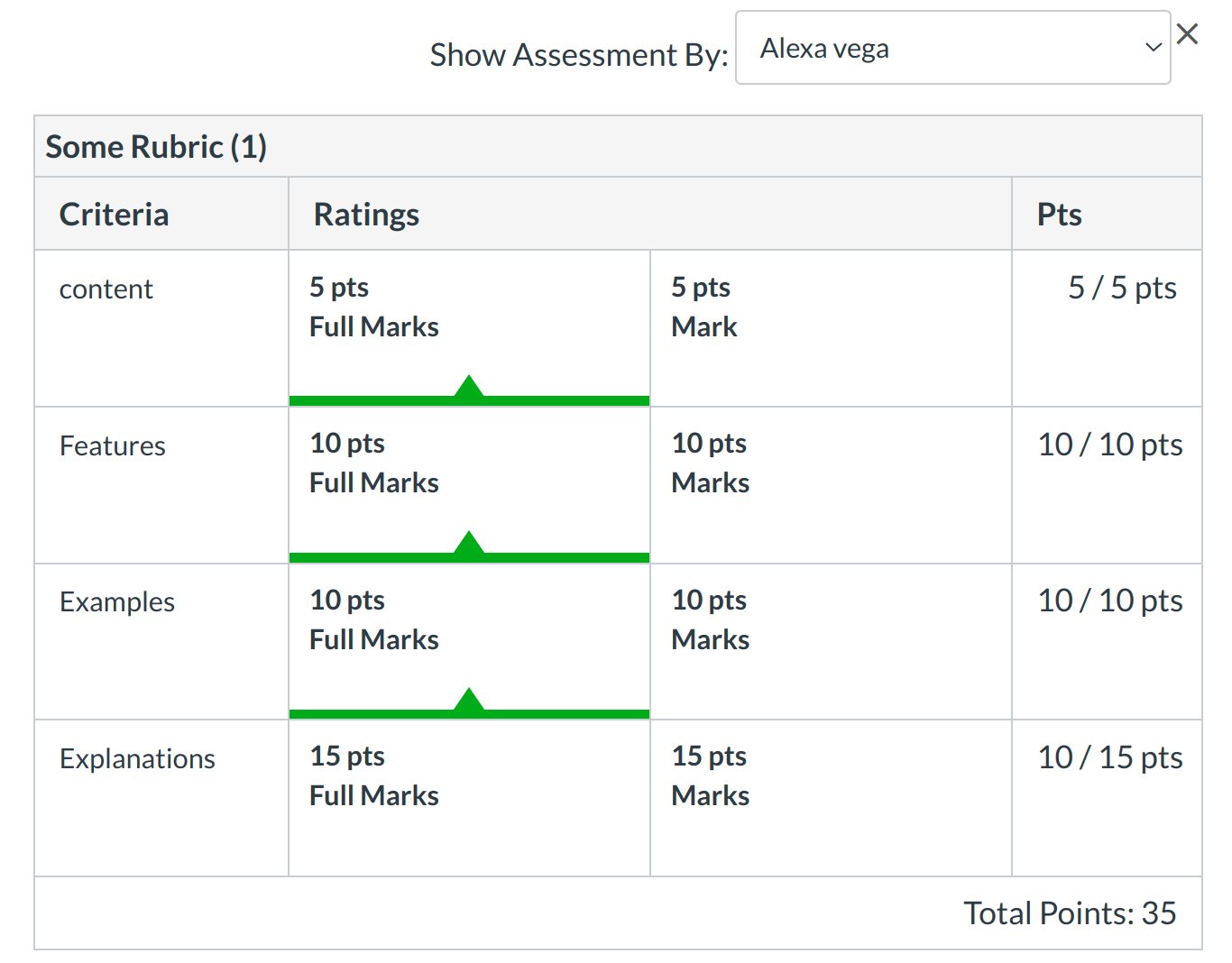The height and width of the screenshot is (963, 1232).
Task: Click the 5 / 5 pts score cell
Action: [1122, 289]
